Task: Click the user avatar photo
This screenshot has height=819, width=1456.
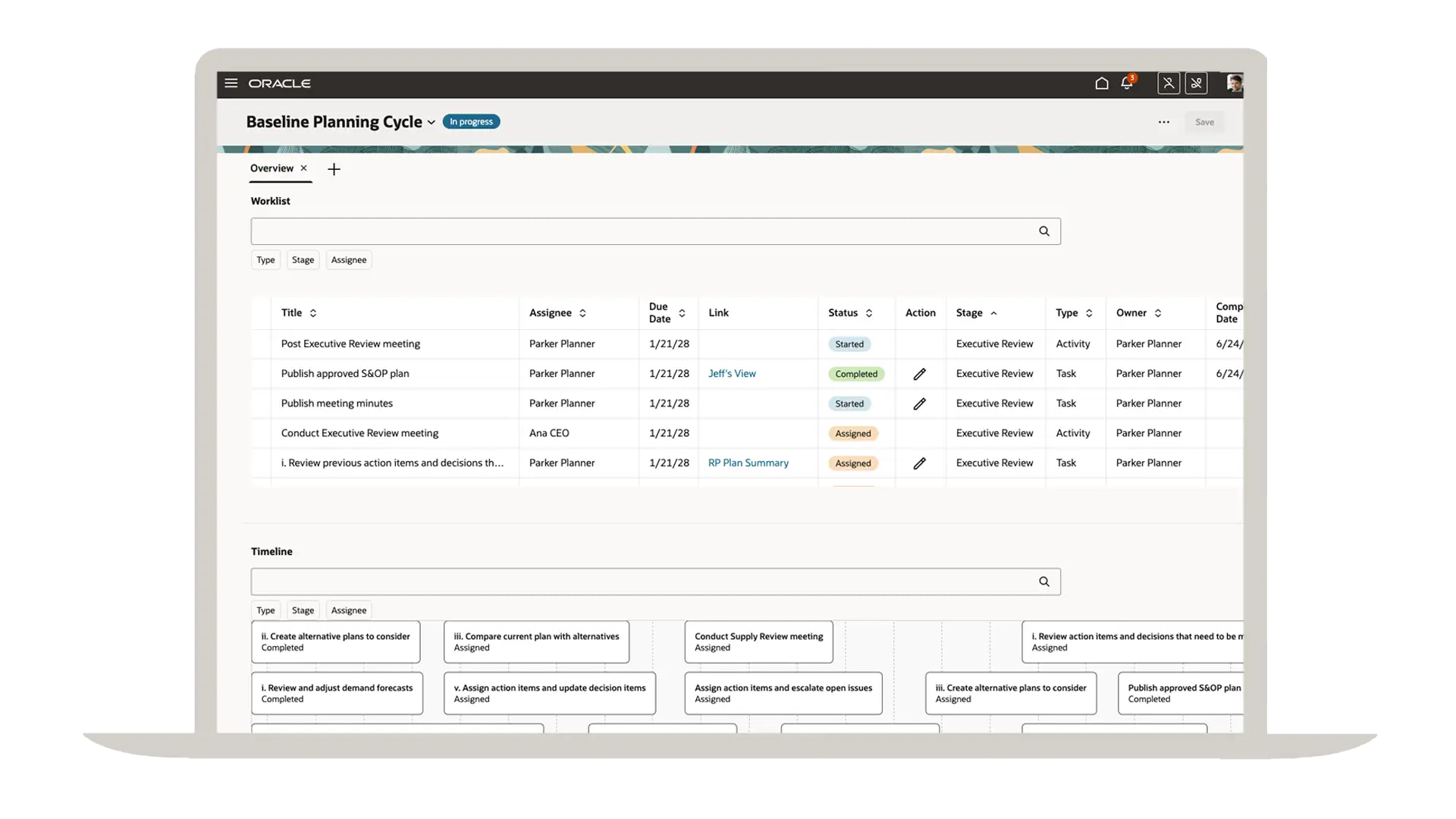Action: 1234,83
